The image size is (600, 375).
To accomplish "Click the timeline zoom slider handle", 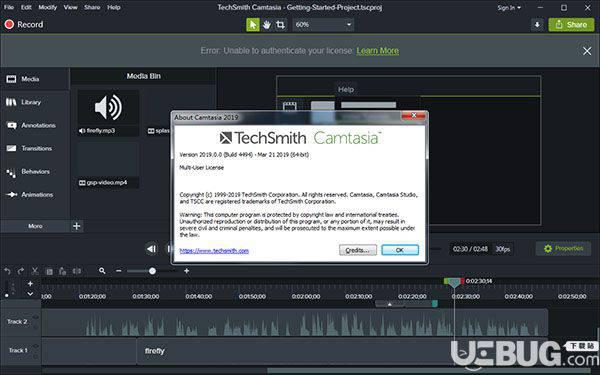I will [x=152, y=271].
